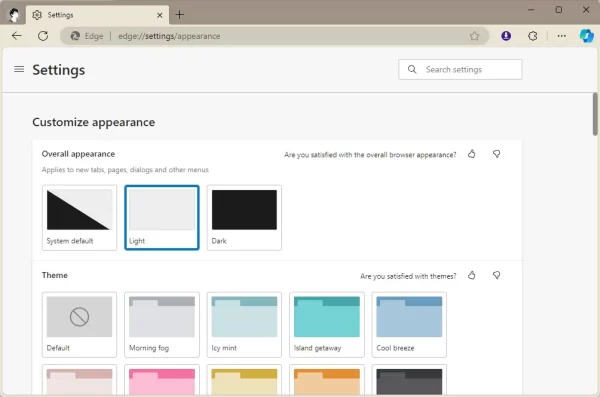Click the page vertical scrollbar thumb
The width and height of the screenshot is (600, 397).
[595, 114]
